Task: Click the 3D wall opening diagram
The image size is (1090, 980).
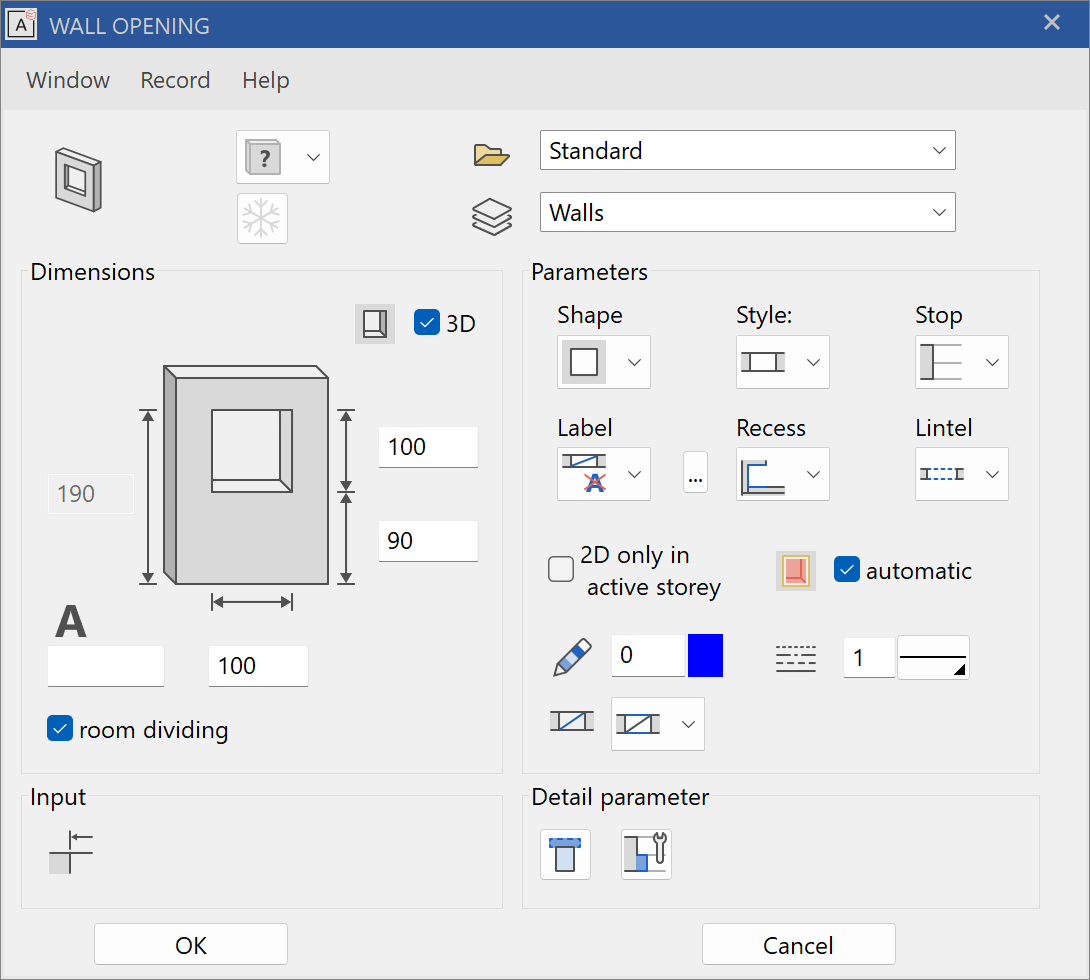Action: coord(246,475)
